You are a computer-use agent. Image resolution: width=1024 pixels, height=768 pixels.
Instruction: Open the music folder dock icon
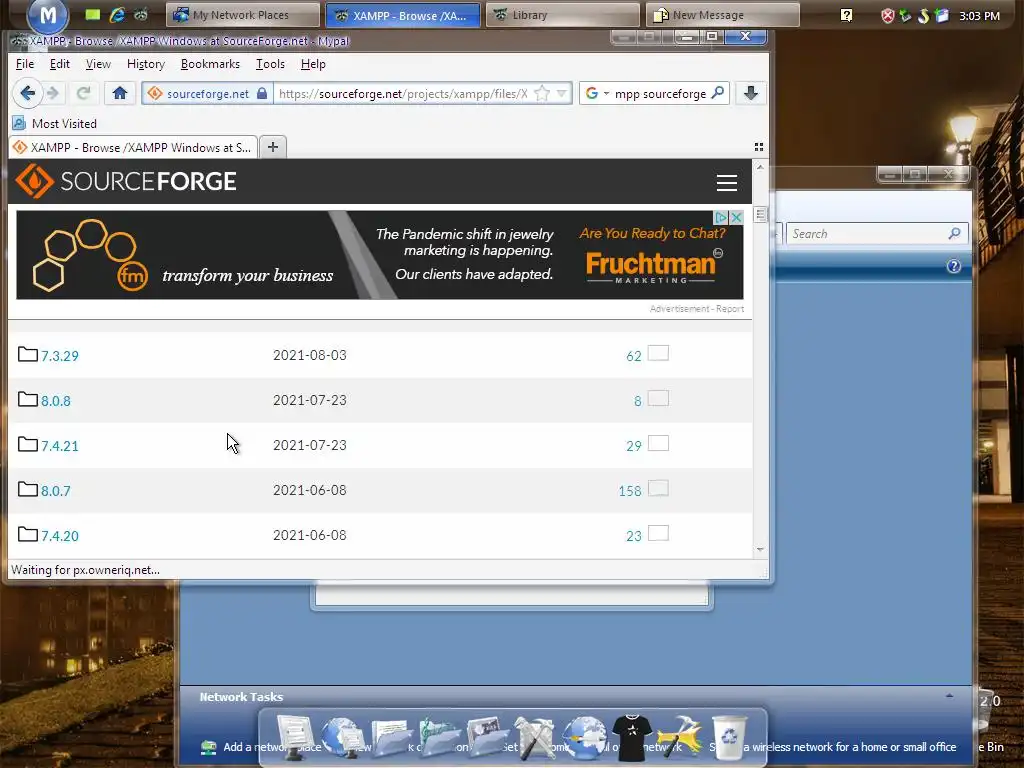[440, 737]
